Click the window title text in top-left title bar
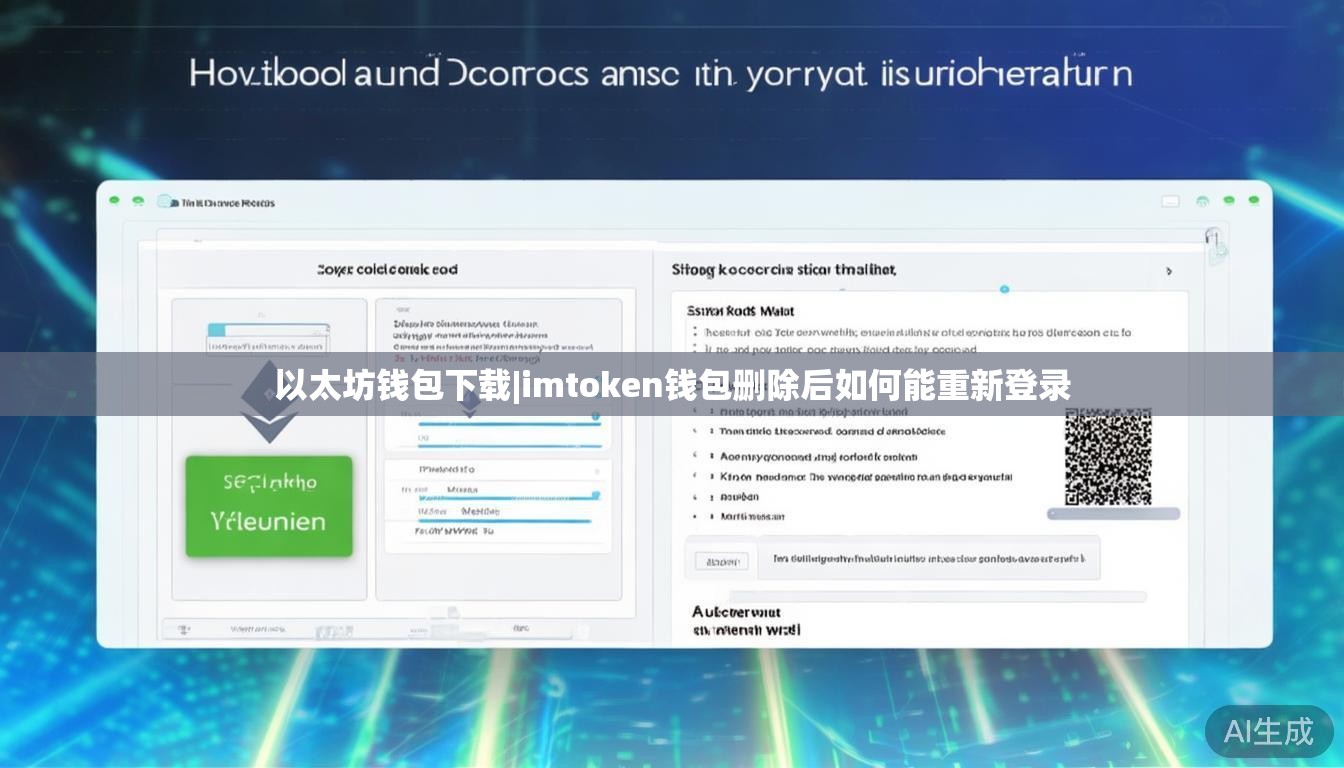Image resolution: width=1344 pixels, height=768 pixels. 227,203
